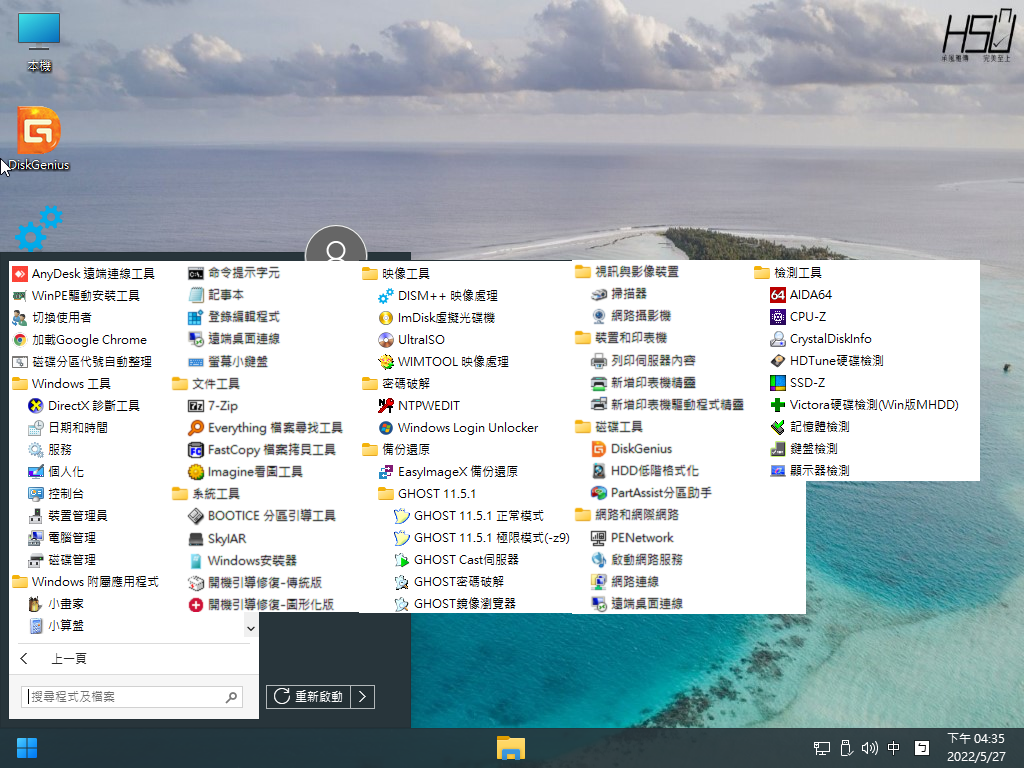Screen dimensions: 1024x768
Task: Open AnyDesk remote connection tool
Action: tap(84, 274)
